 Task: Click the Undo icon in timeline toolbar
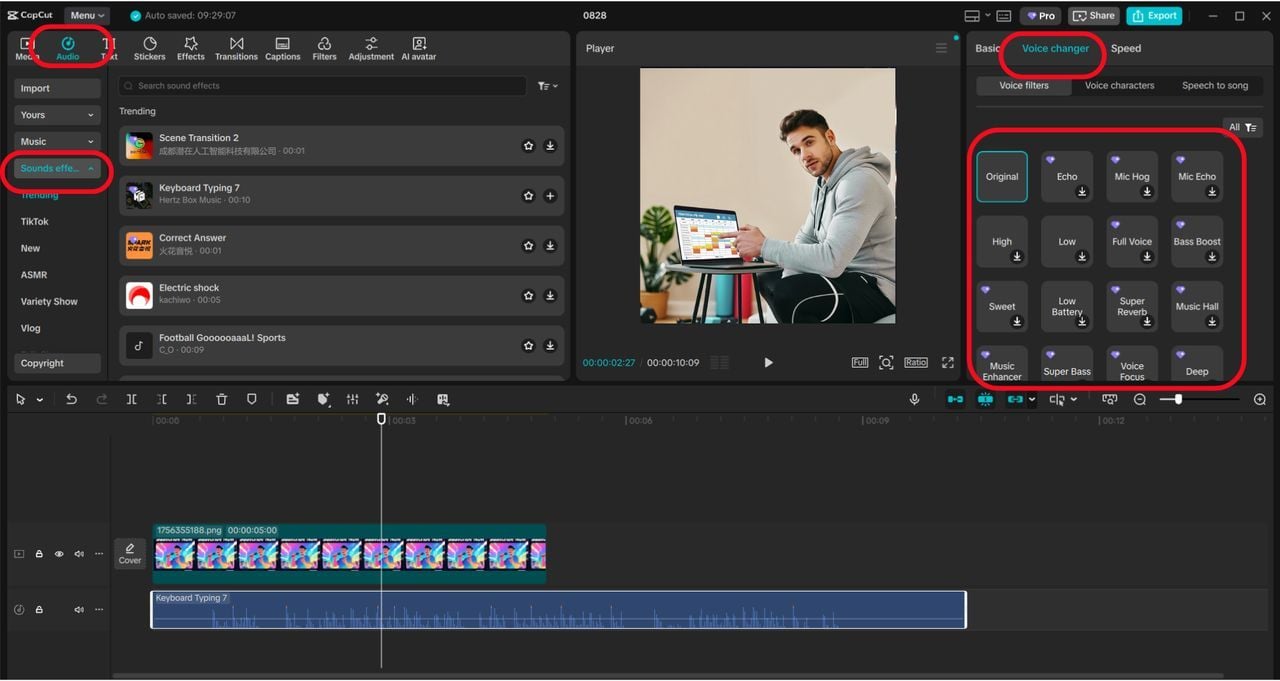click(x=71, y=399)
